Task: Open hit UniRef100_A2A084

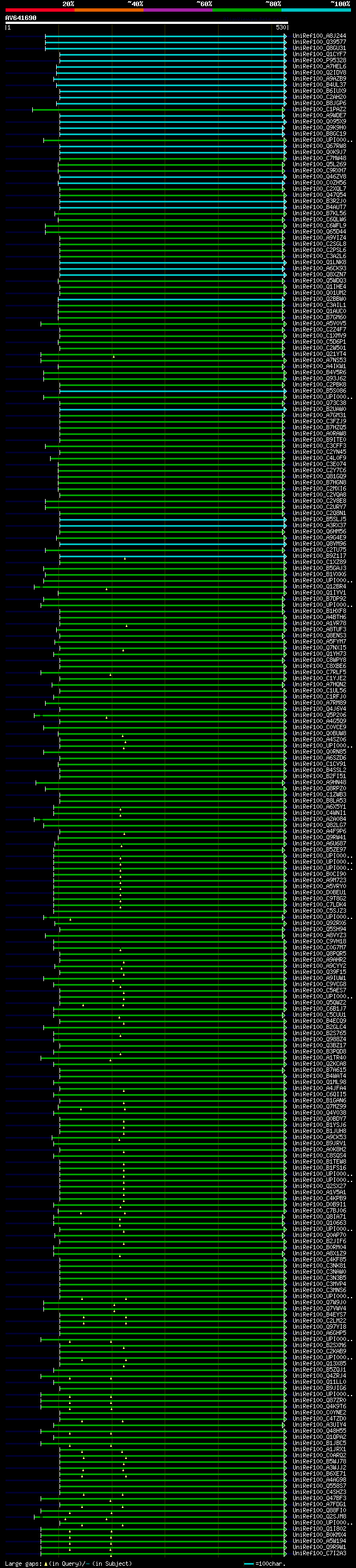Action: (x=319, y=819)
